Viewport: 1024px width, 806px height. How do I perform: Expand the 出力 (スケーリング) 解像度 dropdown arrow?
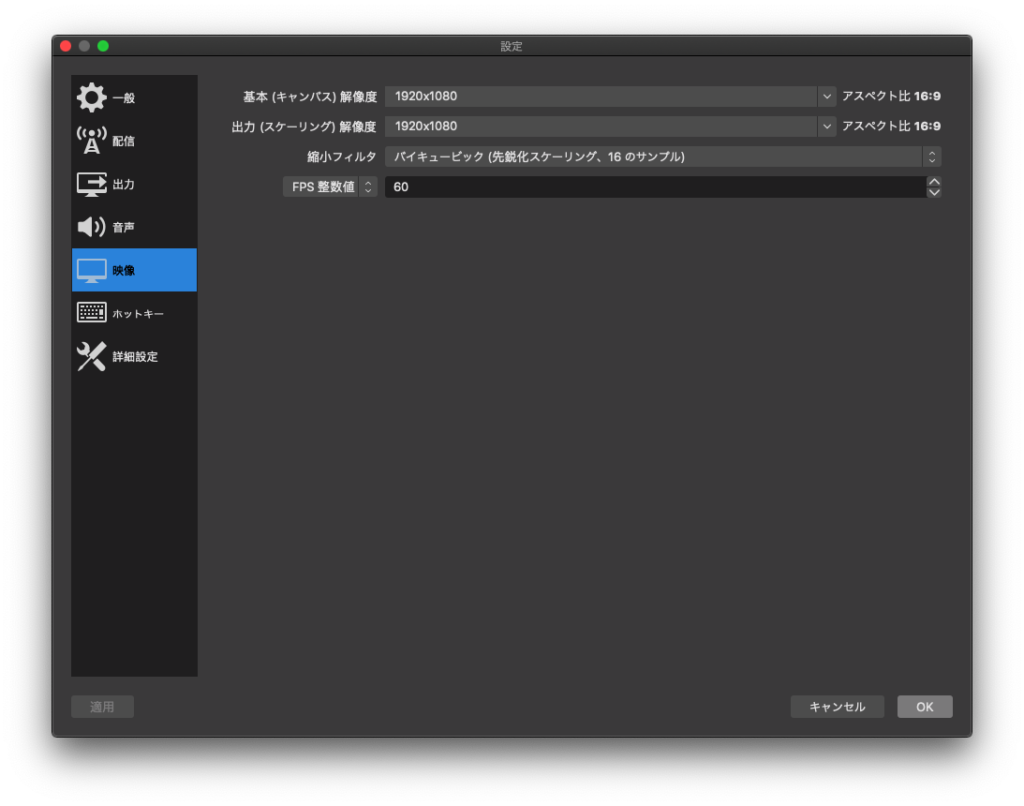827,126
